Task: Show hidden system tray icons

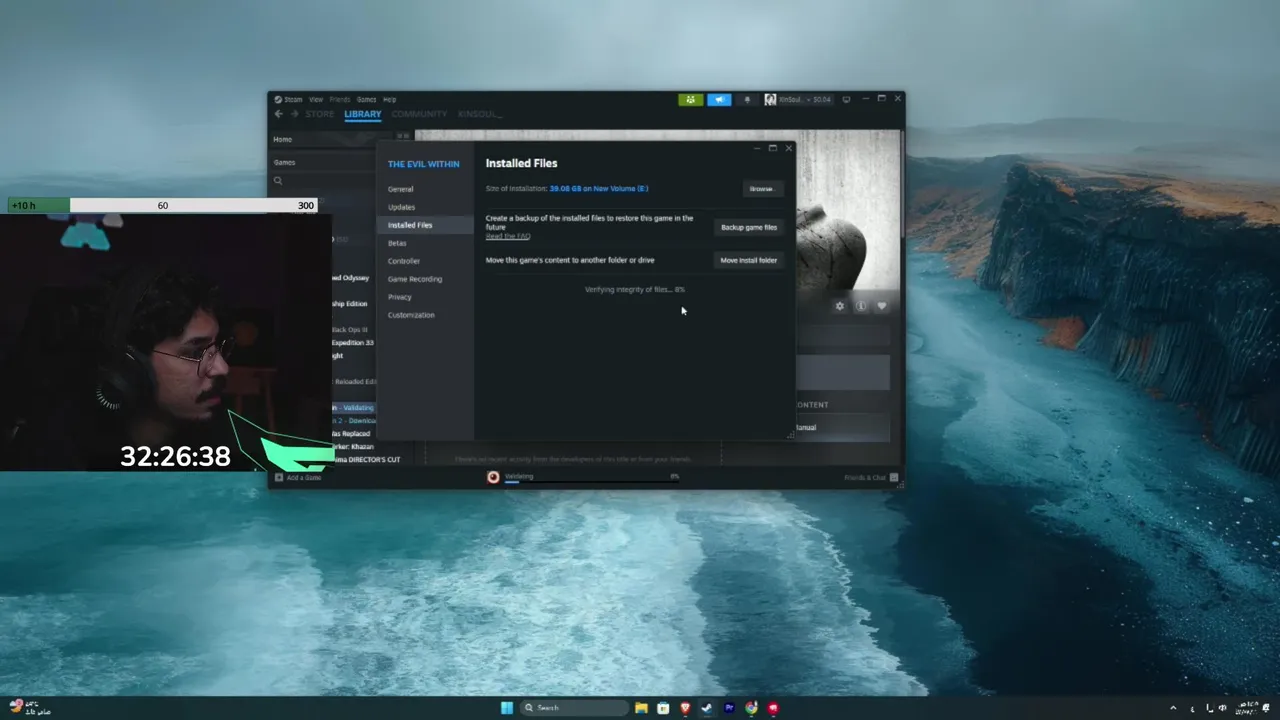Action: (x=1173, y=708)
